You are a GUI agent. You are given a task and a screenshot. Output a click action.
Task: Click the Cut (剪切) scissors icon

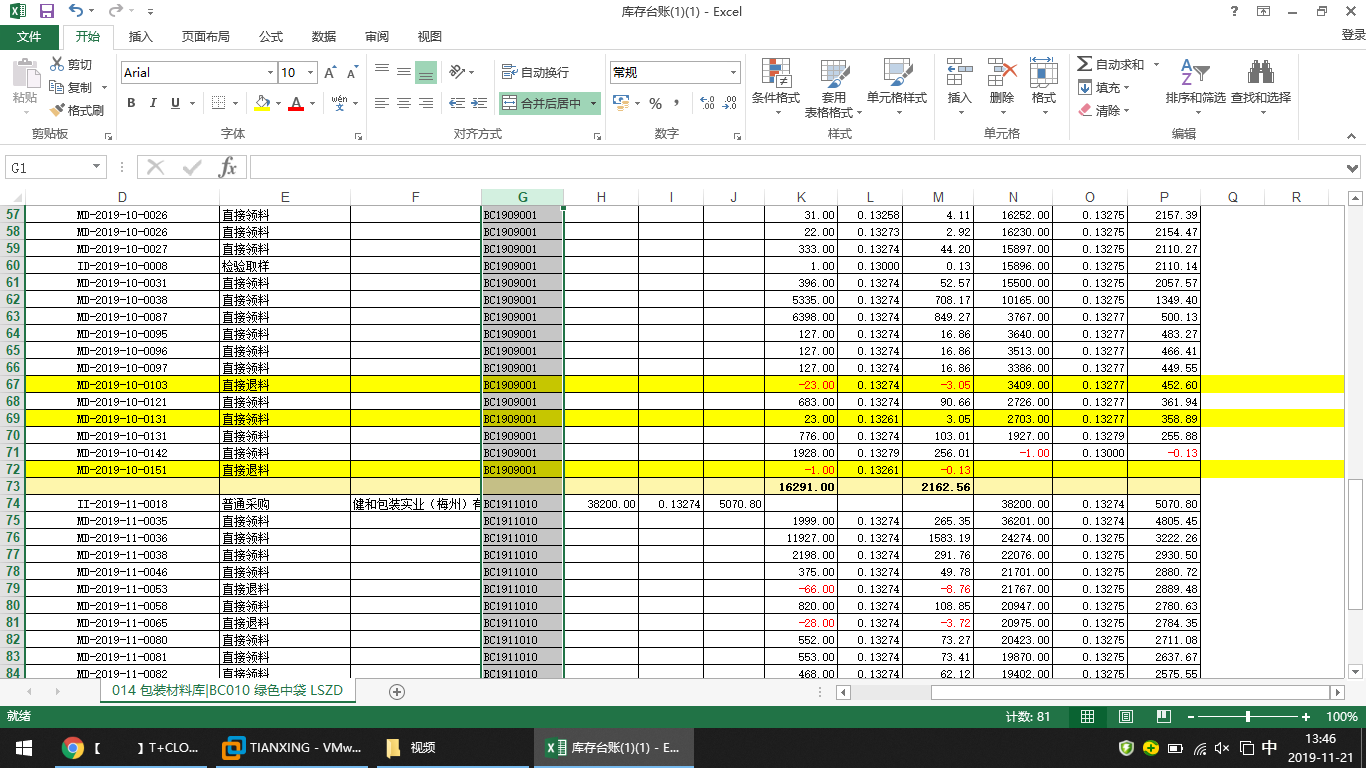(57, 65)
